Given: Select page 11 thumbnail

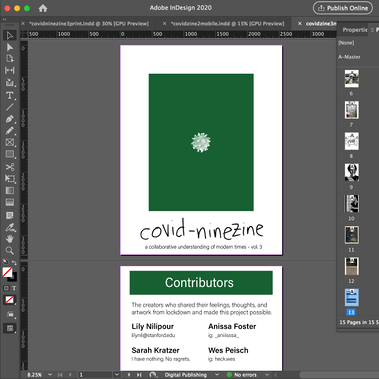Looking at the screenshot, I should click(352, 235).
